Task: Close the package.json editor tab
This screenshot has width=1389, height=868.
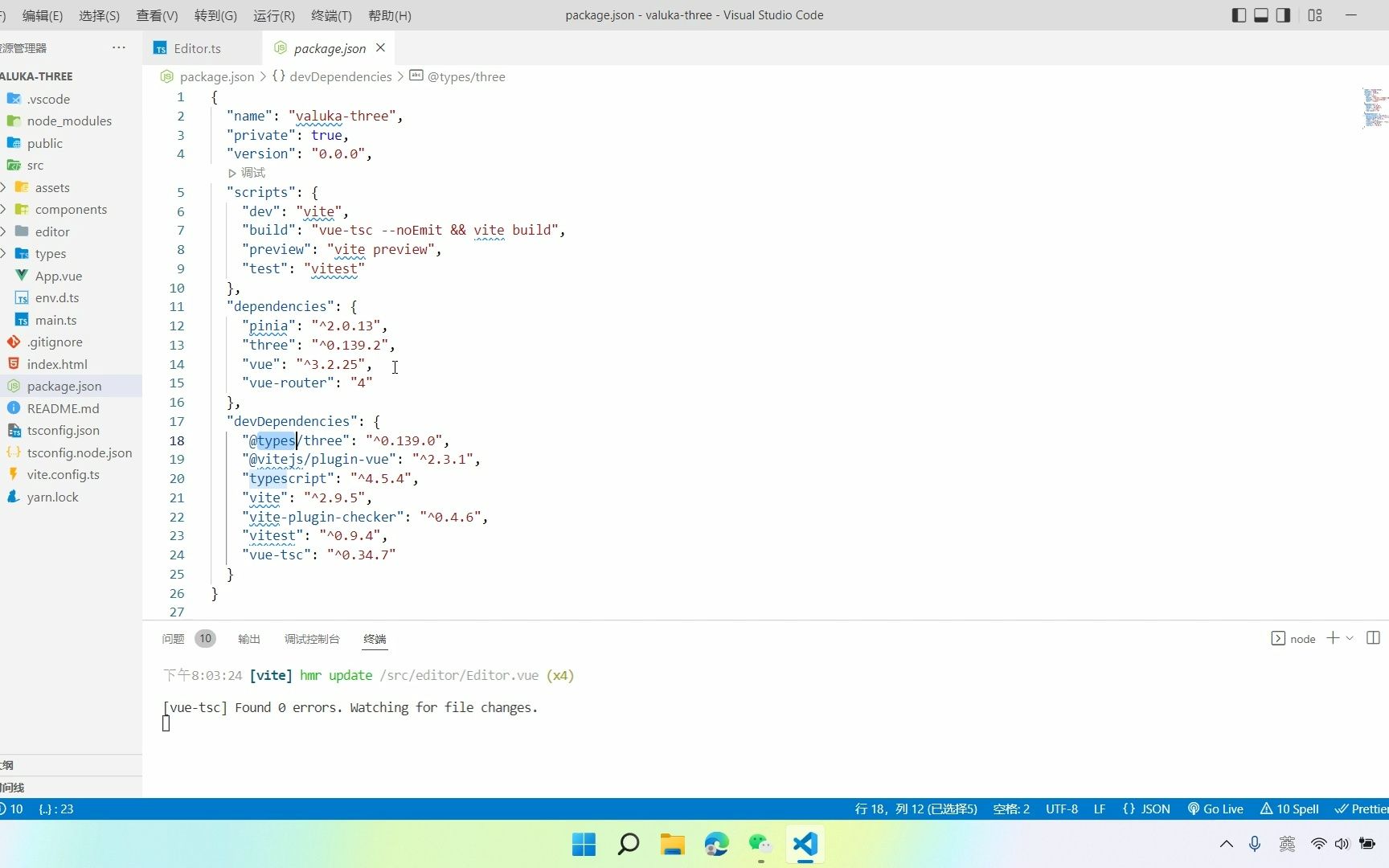Action: tap(380, 48)
